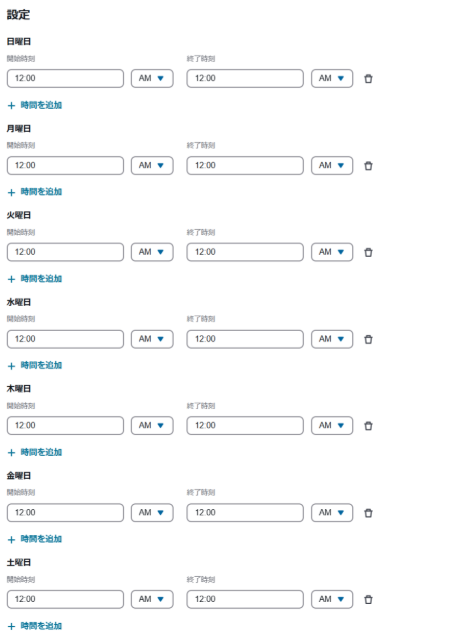Screen dimensions: 473x638
Task: Select the 金曜日 start time input
Action: pos(65,513)
